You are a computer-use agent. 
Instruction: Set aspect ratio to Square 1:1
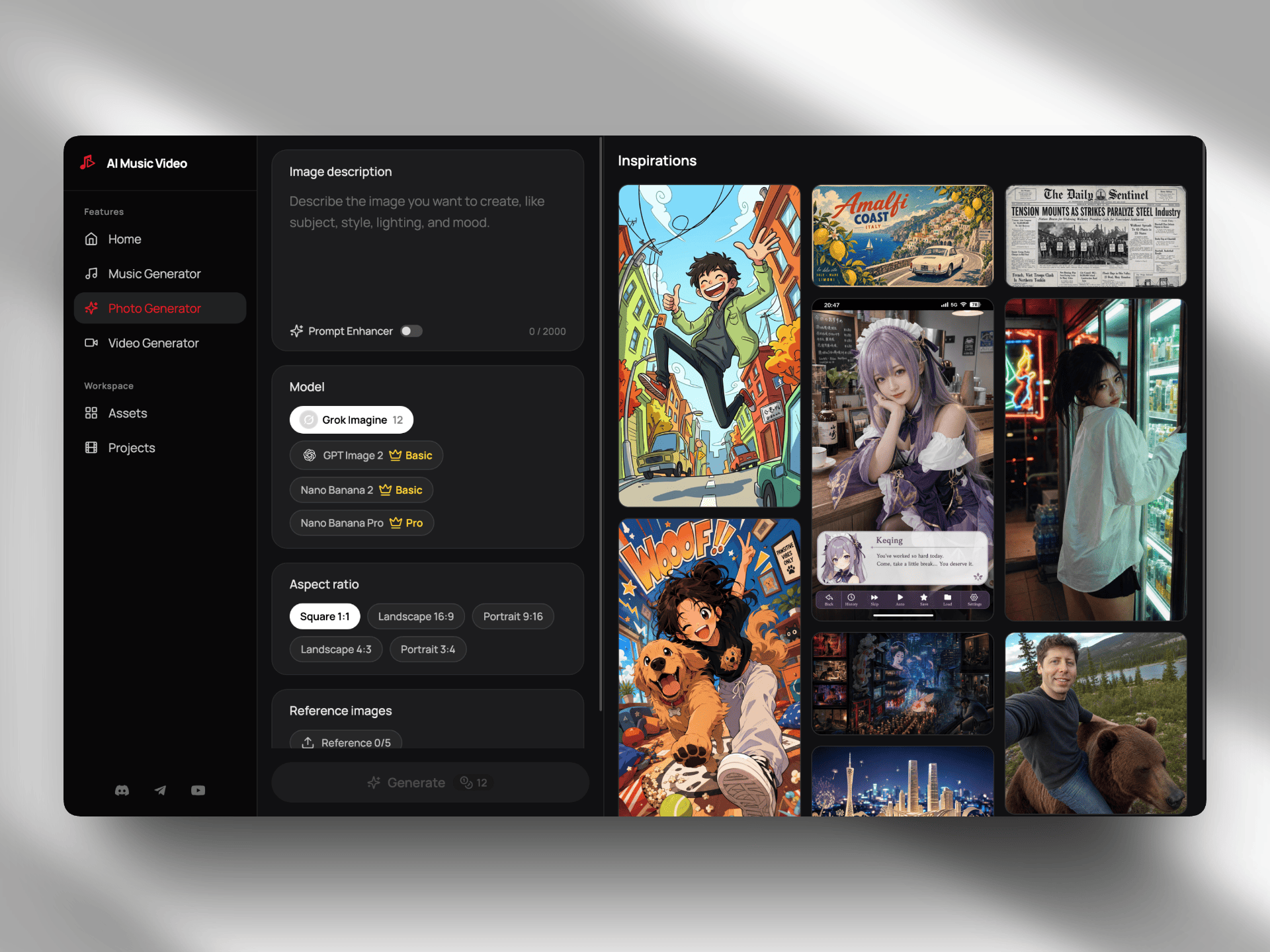(325, 616)
